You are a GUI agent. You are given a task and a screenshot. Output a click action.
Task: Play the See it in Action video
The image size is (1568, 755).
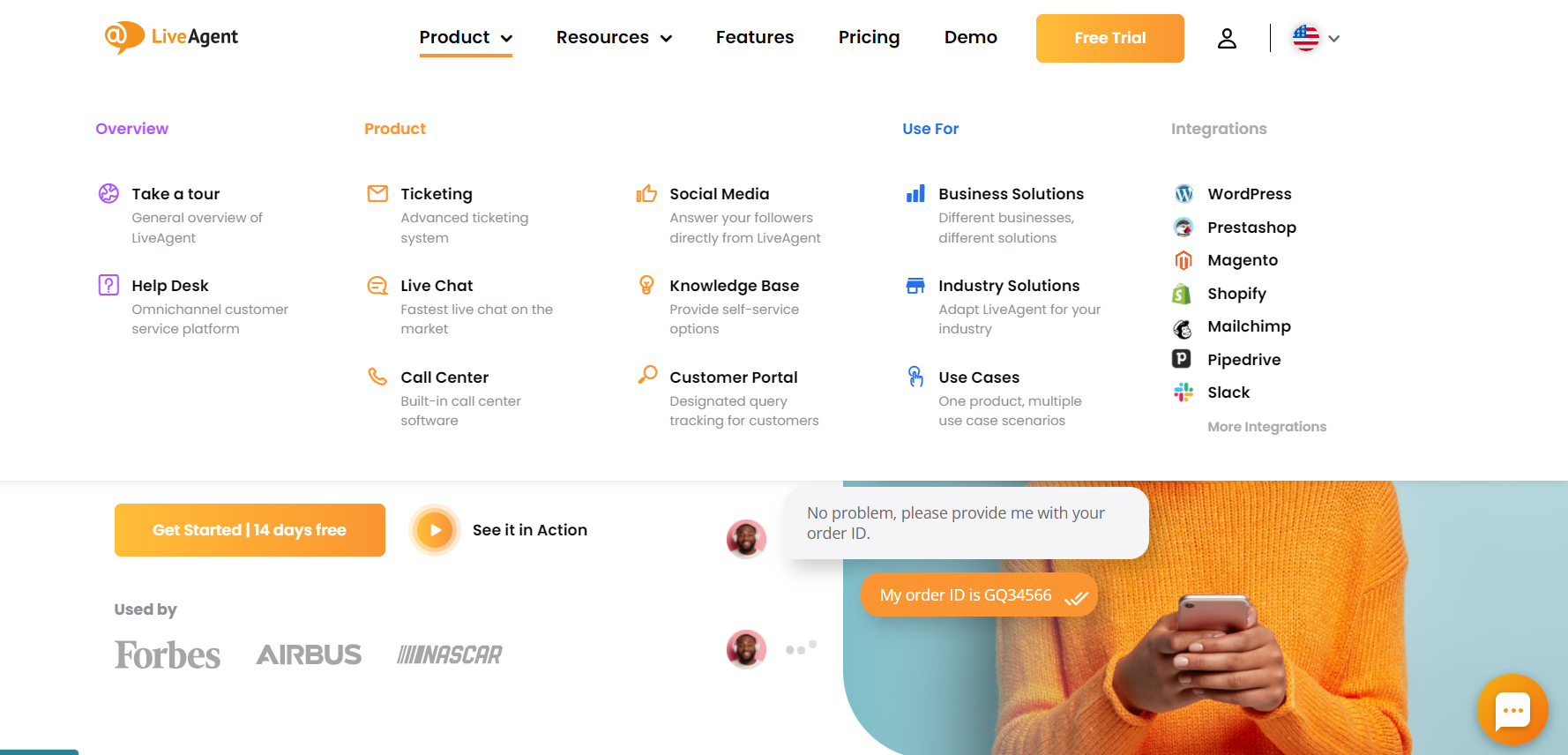point(435,530)
